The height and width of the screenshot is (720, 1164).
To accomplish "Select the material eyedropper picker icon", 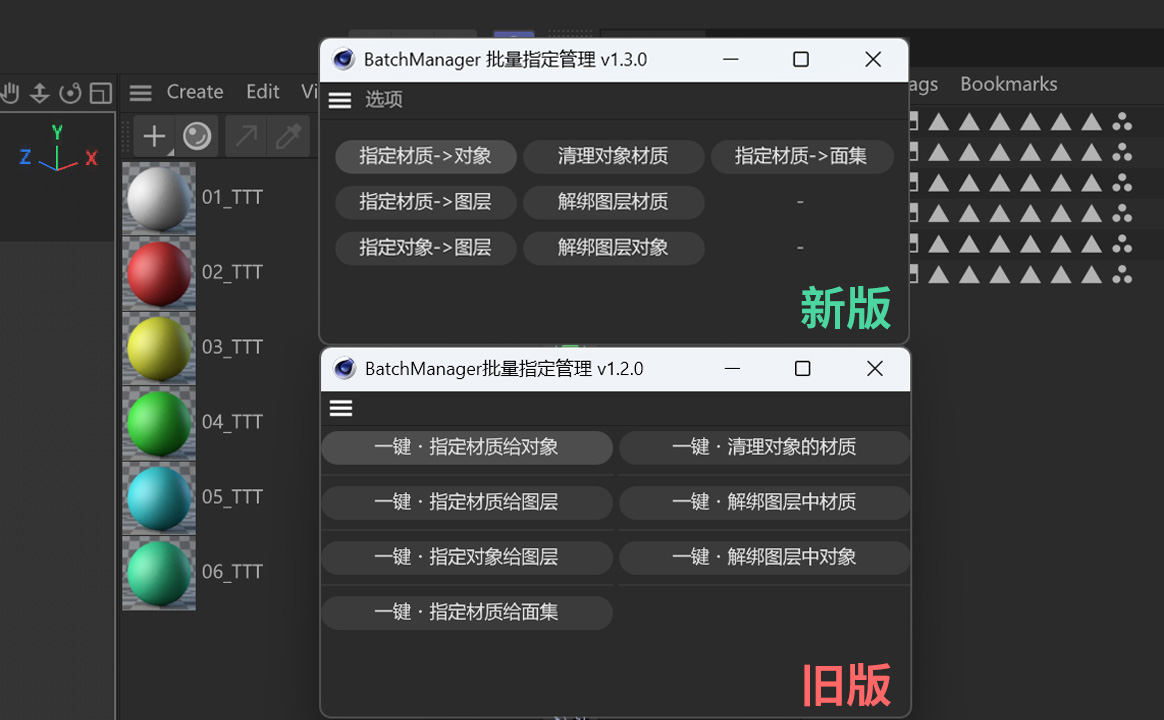I will point(288,135).
